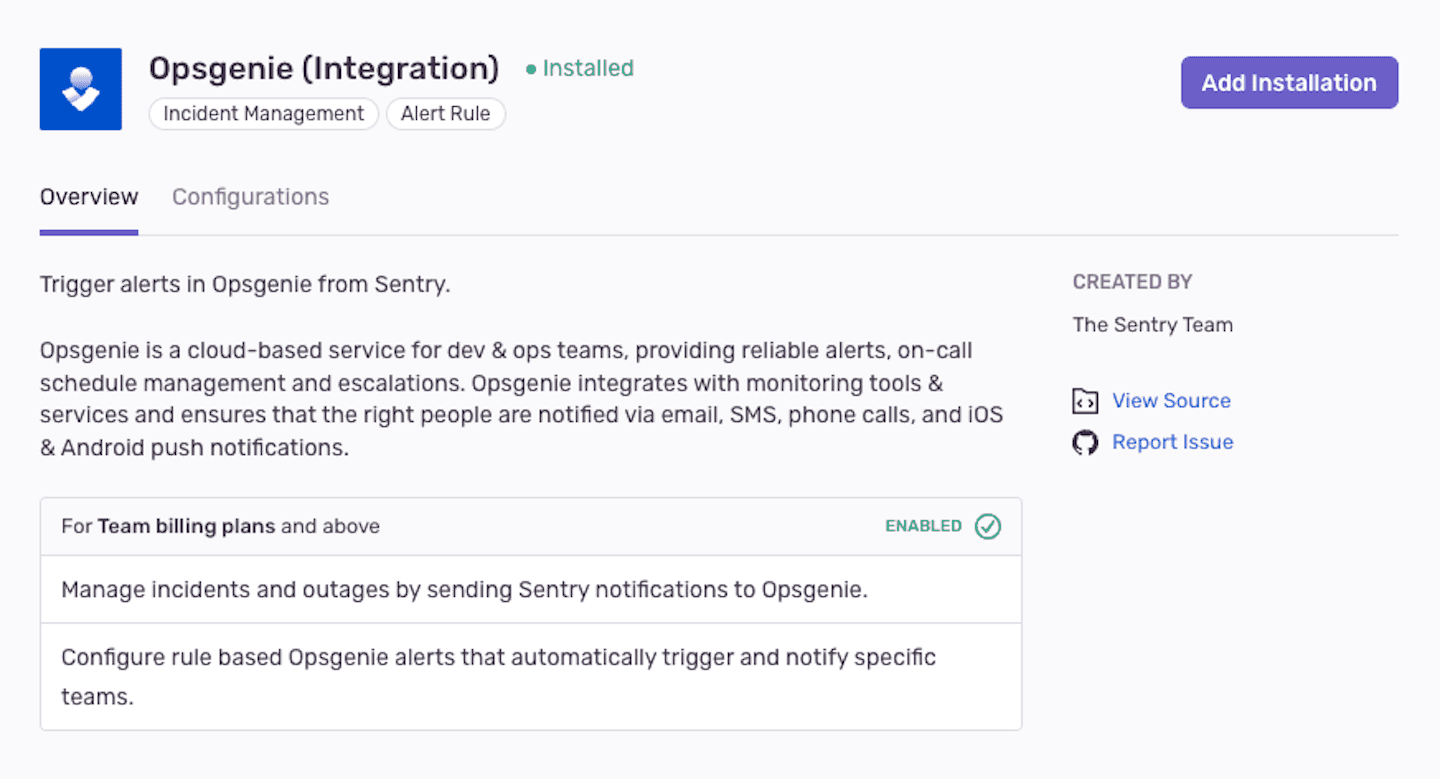Click the Team billing plans text
The image size is (1440, 779).
186,526
